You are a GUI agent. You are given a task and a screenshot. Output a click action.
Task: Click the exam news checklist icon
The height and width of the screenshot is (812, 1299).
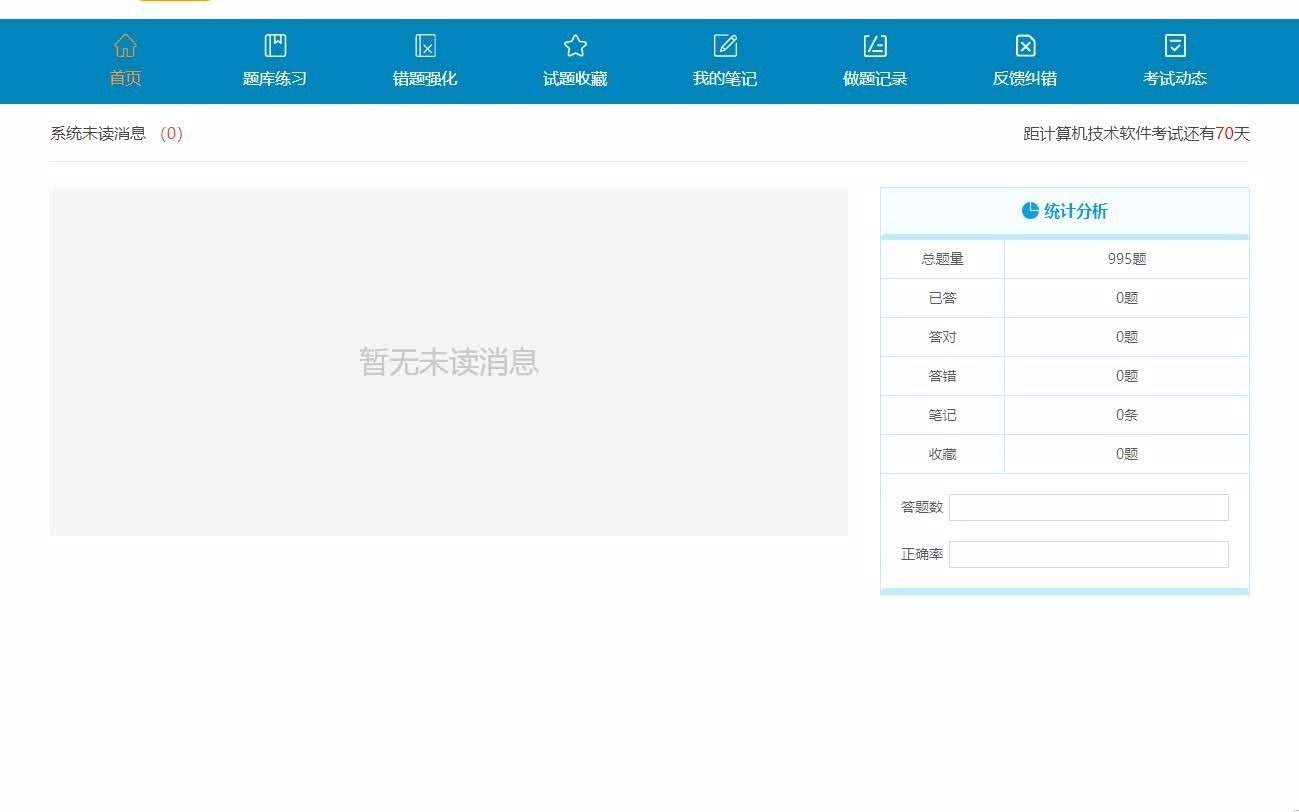1175,45
